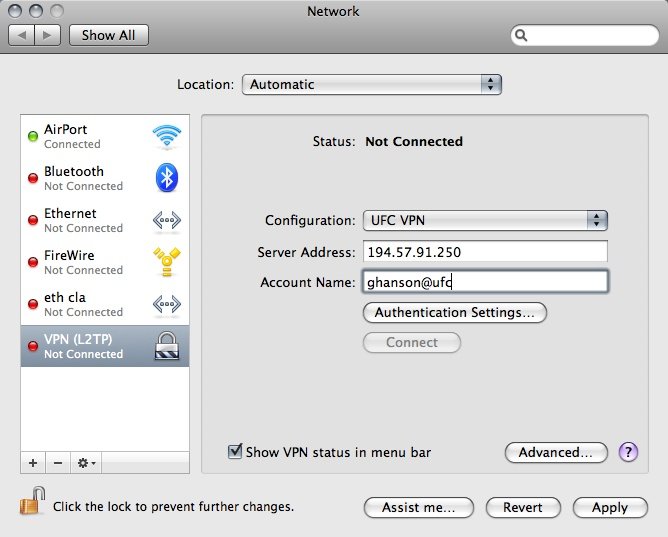Remove selected service with minus button
Screen dimensions: 668x537
57,463
